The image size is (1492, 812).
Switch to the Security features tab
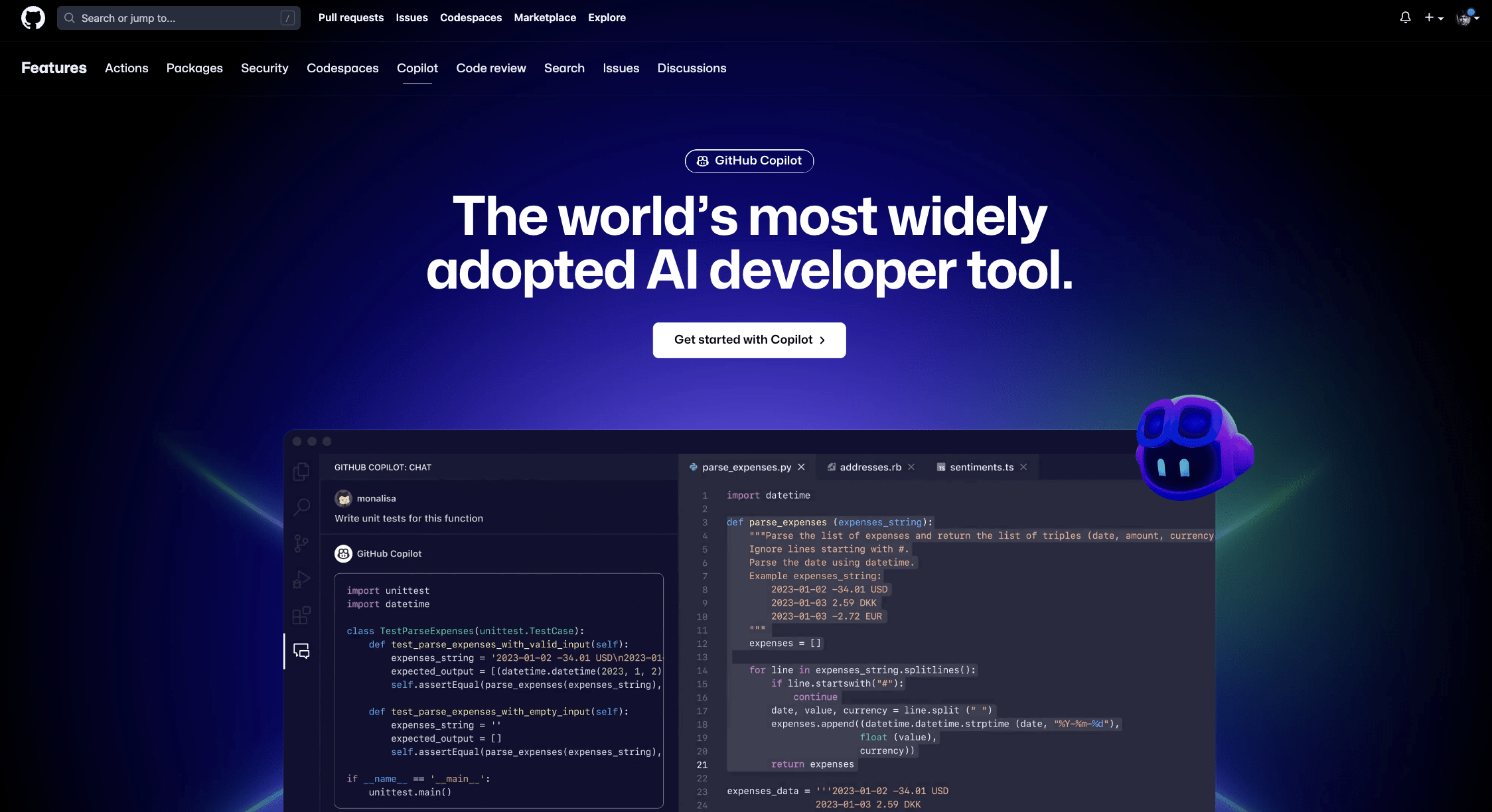tap(265, 68)
